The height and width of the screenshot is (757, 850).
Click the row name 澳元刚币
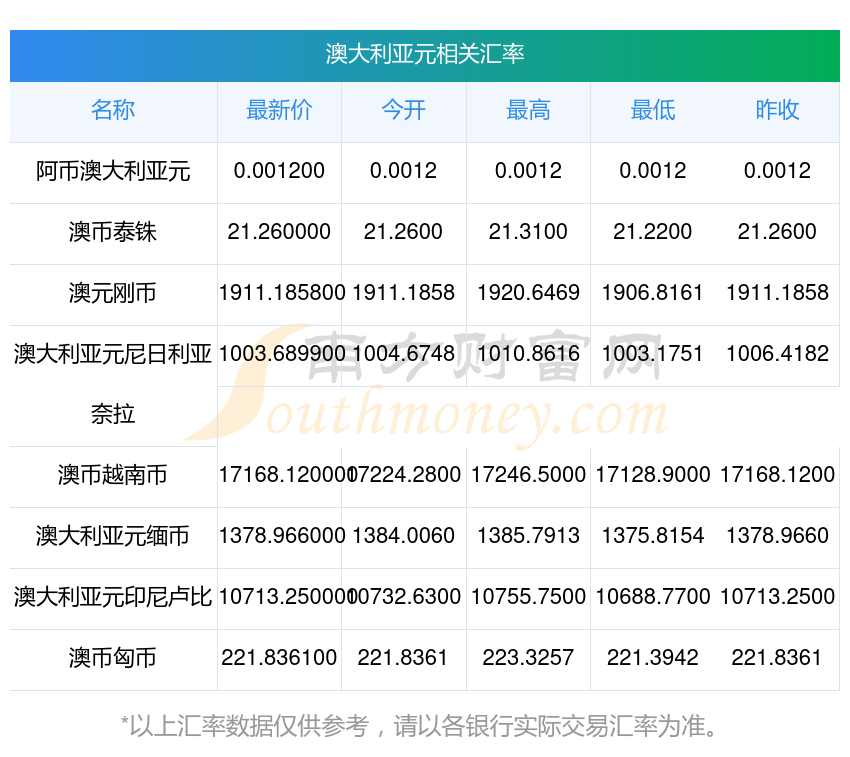[x=113, y=293]
